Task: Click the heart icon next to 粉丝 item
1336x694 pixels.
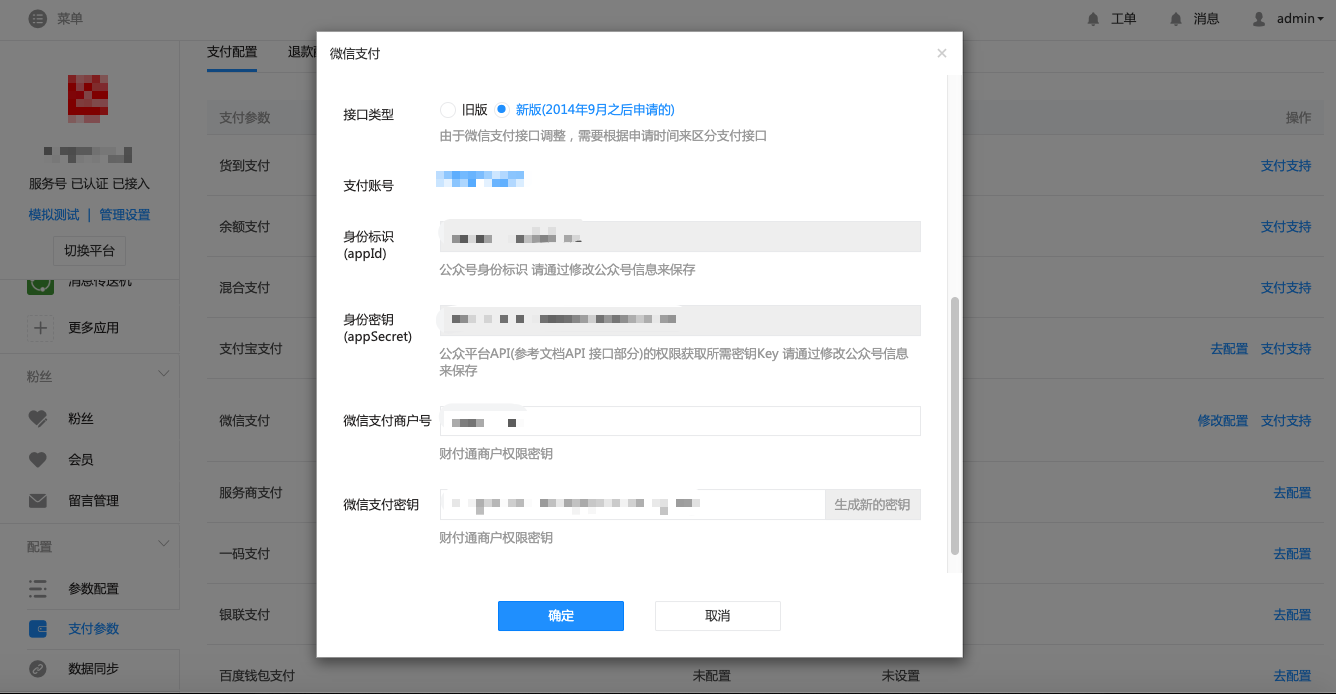Action: (38, 419)
